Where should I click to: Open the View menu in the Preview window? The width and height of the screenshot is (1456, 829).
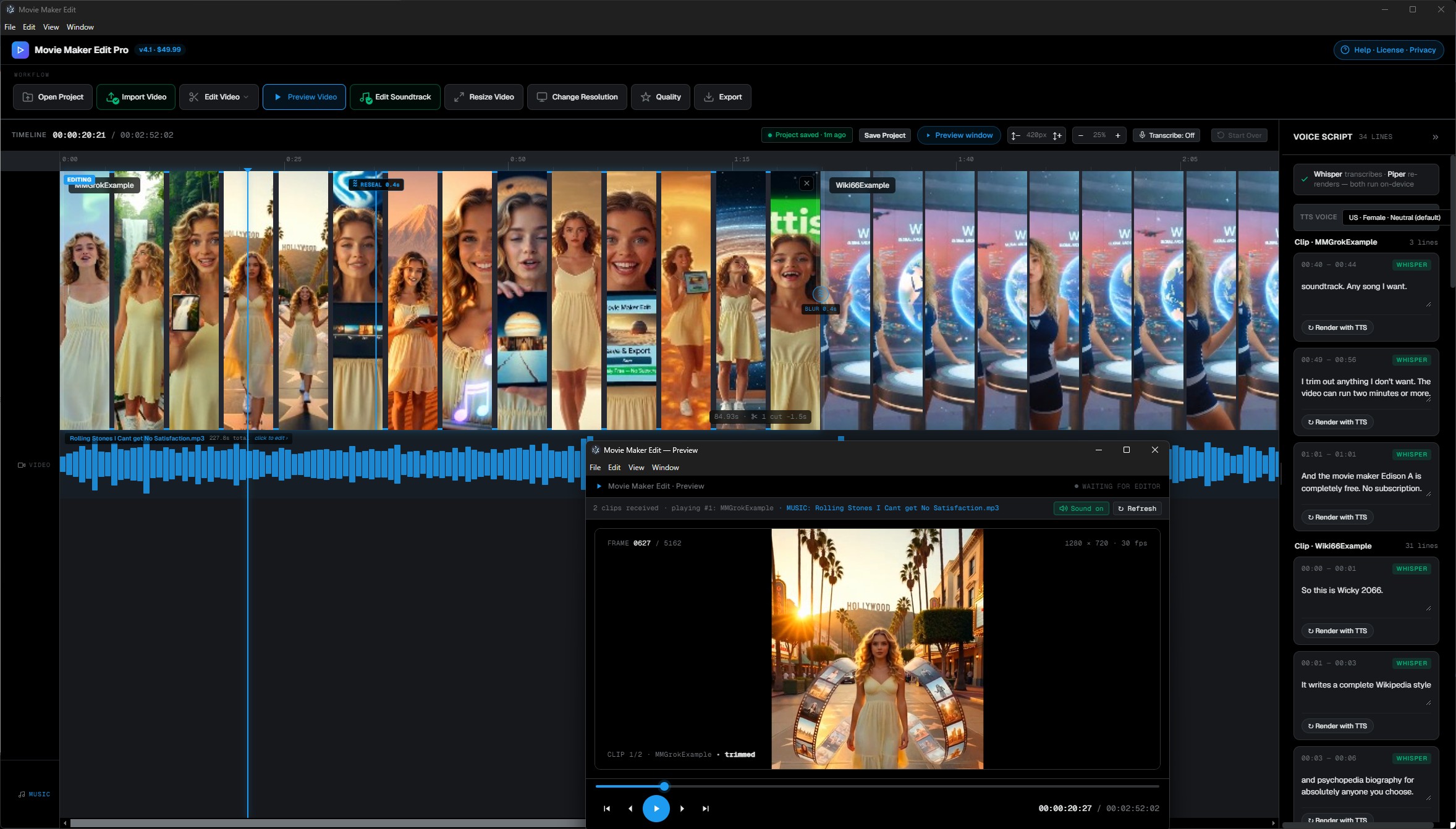[636, 468]
